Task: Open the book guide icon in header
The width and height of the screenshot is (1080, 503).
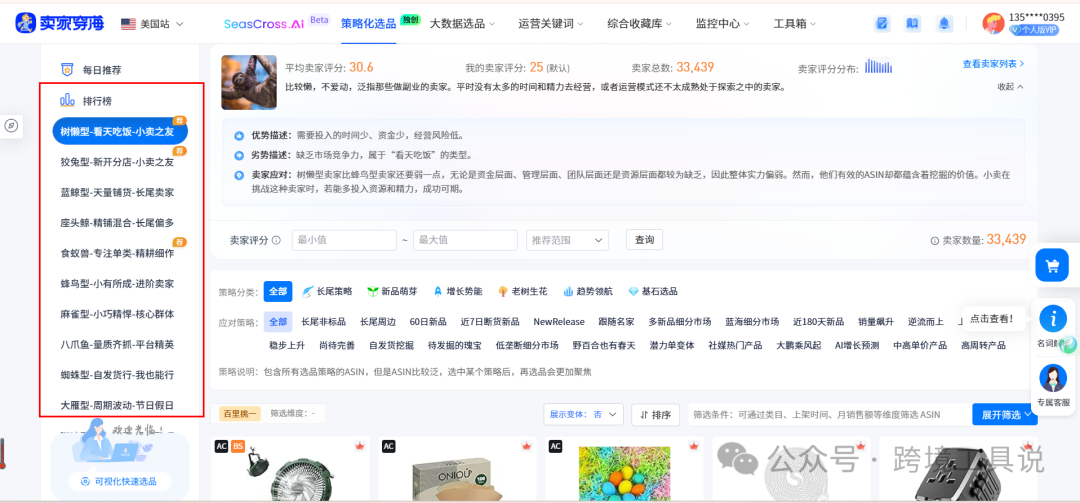Action: pos(913,23)
